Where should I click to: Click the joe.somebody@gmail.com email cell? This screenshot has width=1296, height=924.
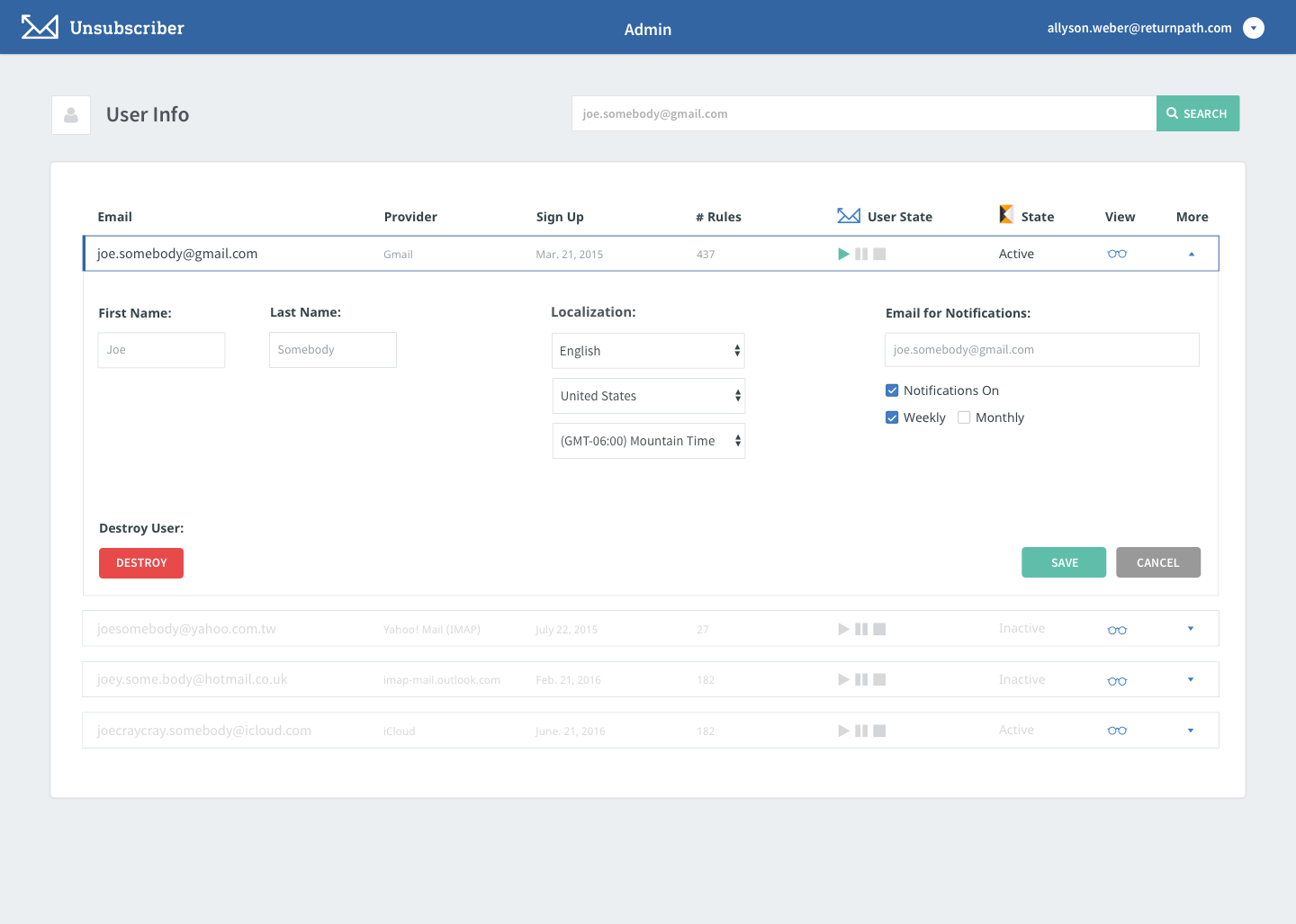(177, 254)
